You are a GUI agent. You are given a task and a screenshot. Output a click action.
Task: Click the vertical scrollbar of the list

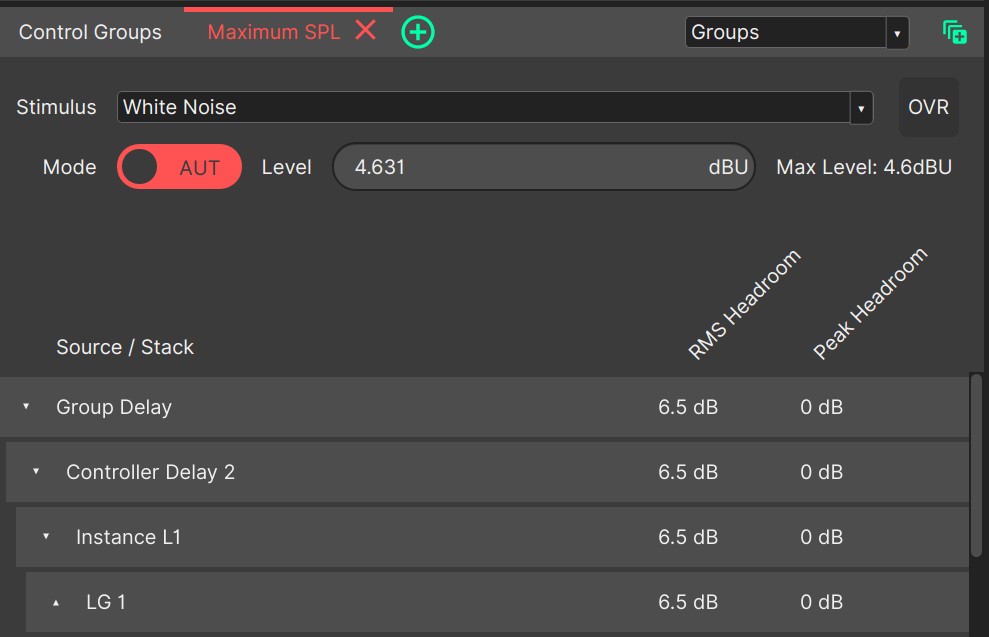point(977,465)
